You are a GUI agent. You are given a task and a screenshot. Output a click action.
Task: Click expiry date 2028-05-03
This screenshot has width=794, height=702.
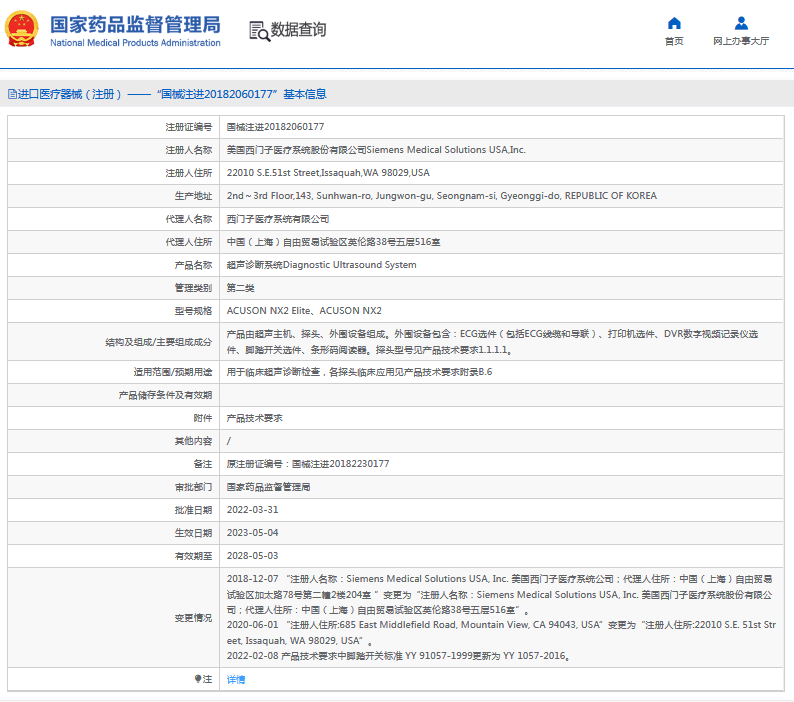click(x=252, y=556)
